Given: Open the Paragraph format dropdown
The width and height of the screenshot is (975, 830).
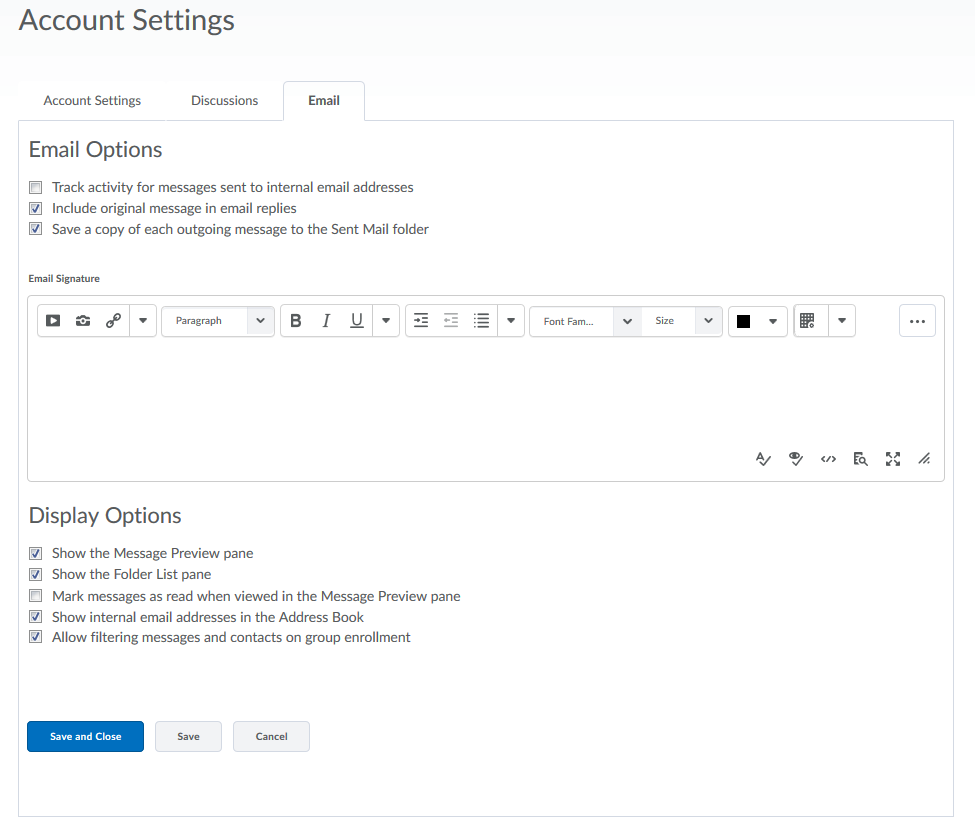Looking at the screenshot, I should click(x=218, y=321).
